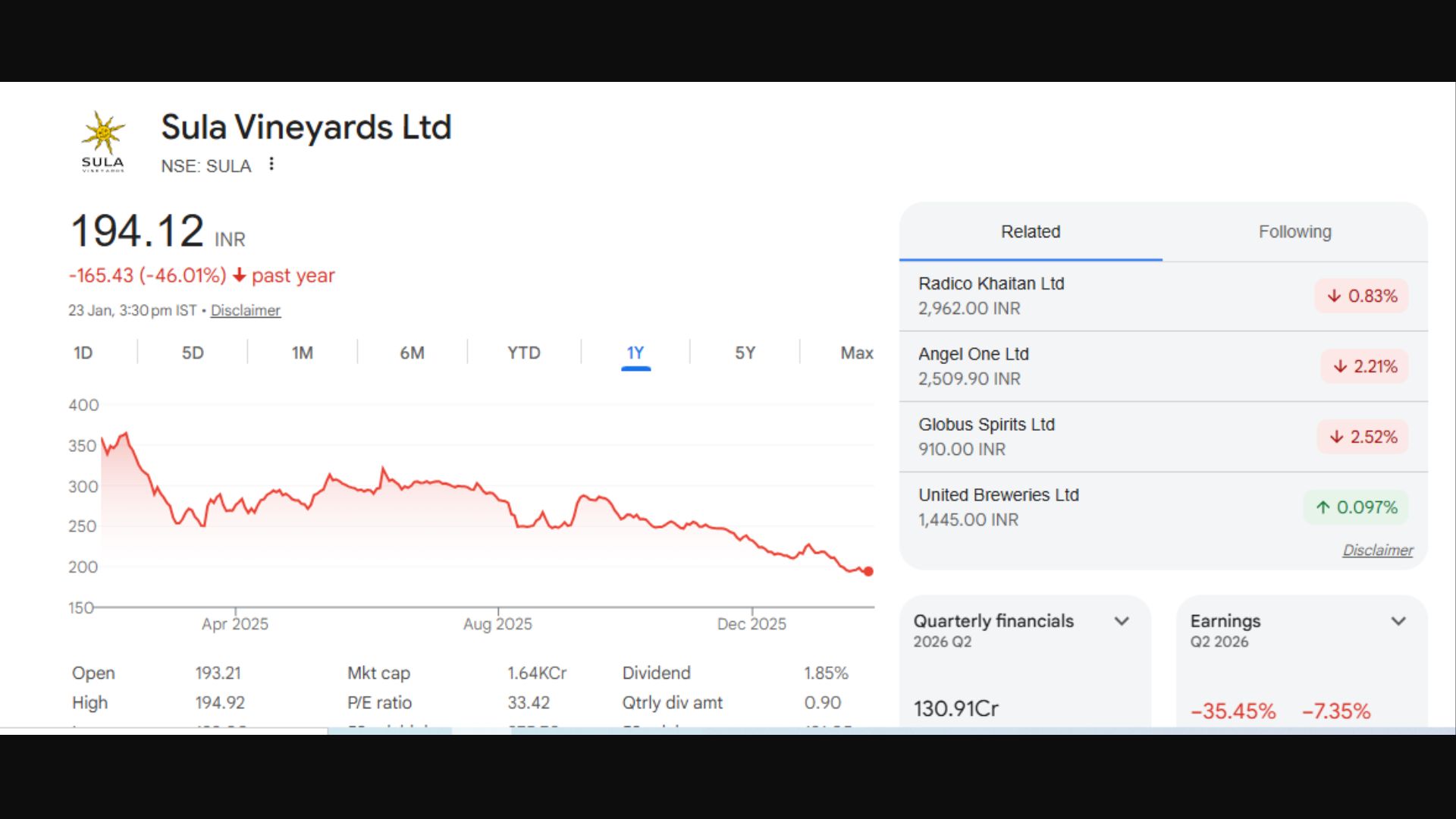The height and width of the screenshot is (819, 1456).
Task: Click the red down arrow next to past year
Action: coord(239,275)
